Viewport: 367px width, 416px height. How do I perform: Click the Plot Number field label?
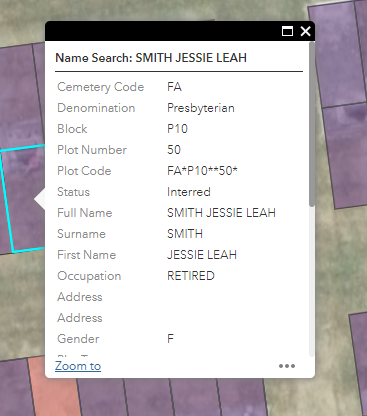click(x=92, y=150)
